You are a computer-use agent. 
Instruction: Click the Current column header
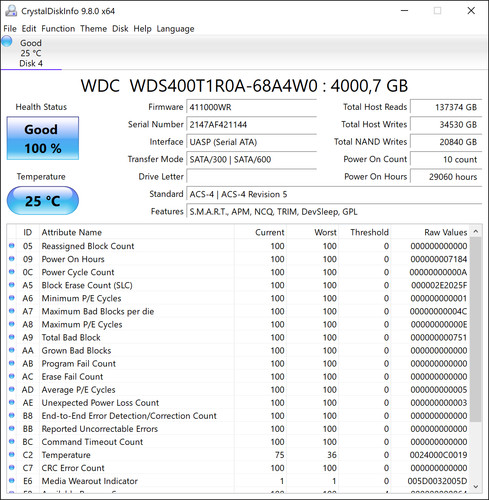260,232
